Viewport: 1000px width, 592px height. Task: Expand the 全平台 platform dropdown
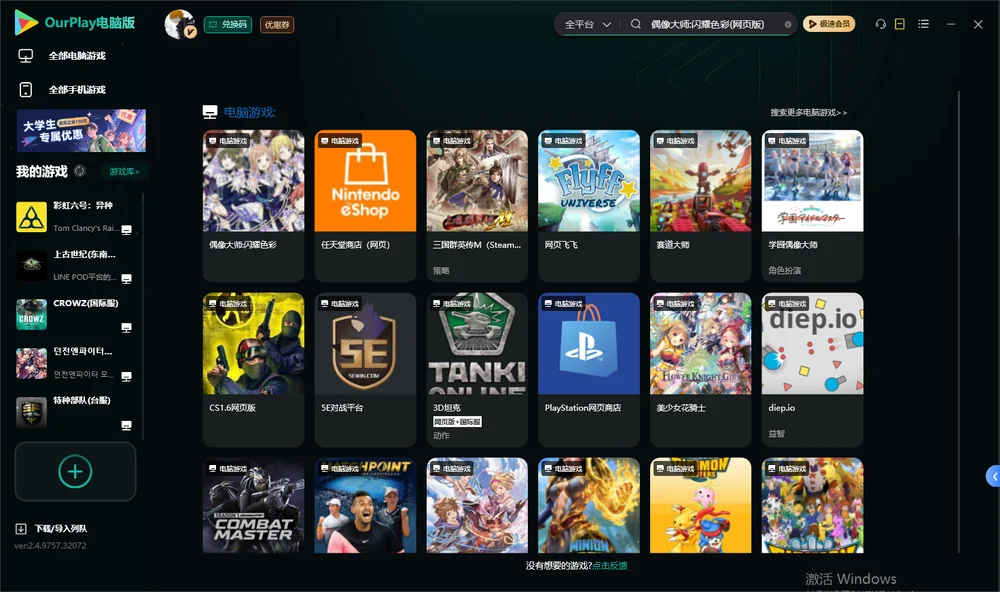587,24
